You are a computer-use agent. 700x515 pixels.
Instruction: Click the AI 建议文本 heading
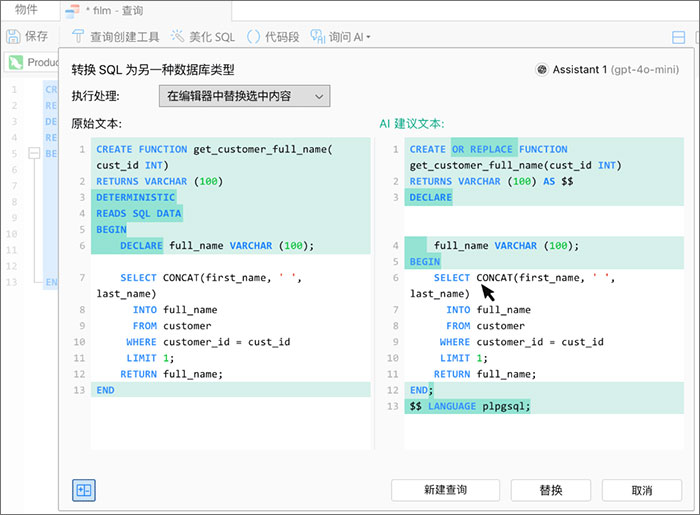point(412,124)
